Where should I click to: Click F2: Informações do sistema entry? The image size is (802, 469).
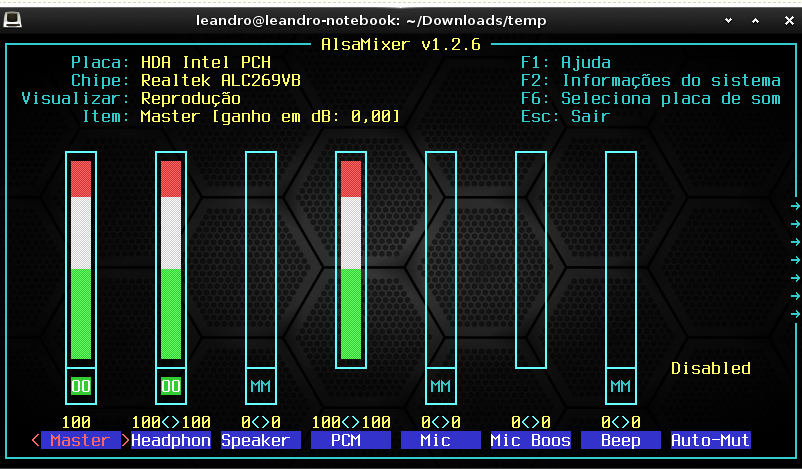(x=651, y=80)
